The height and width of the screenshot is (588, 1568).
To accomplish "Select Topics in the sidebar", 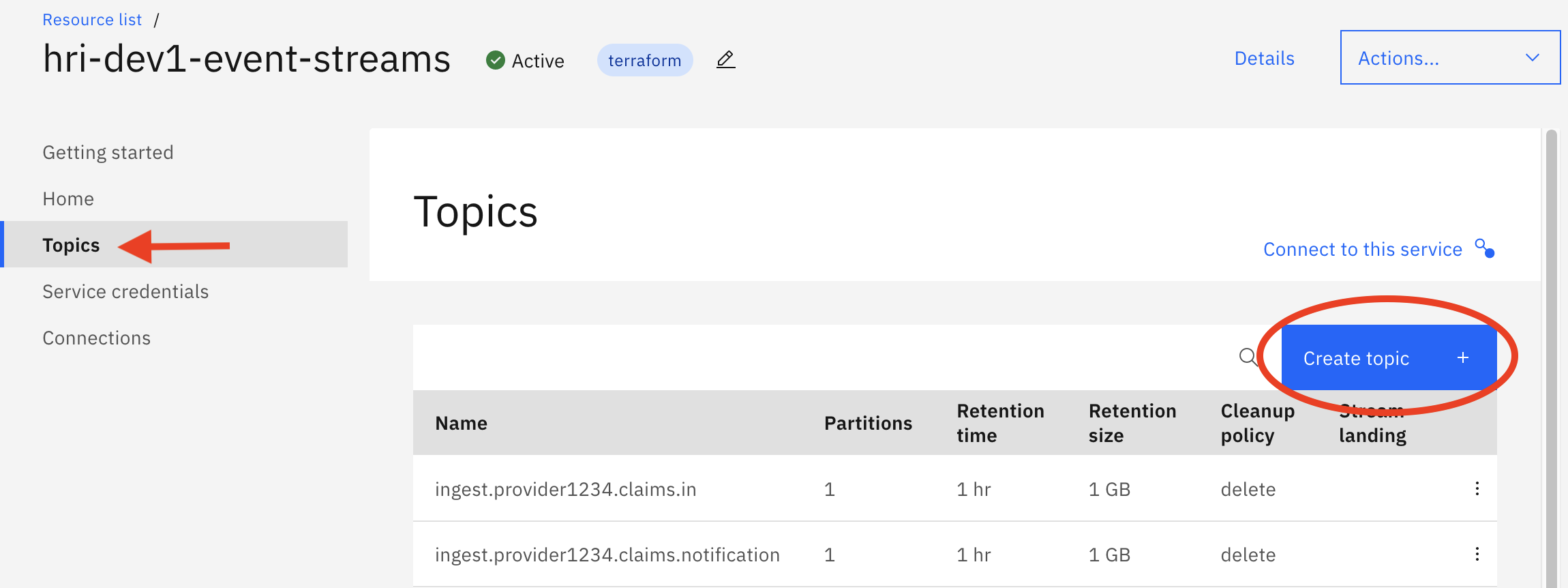I will pos(71,245).
